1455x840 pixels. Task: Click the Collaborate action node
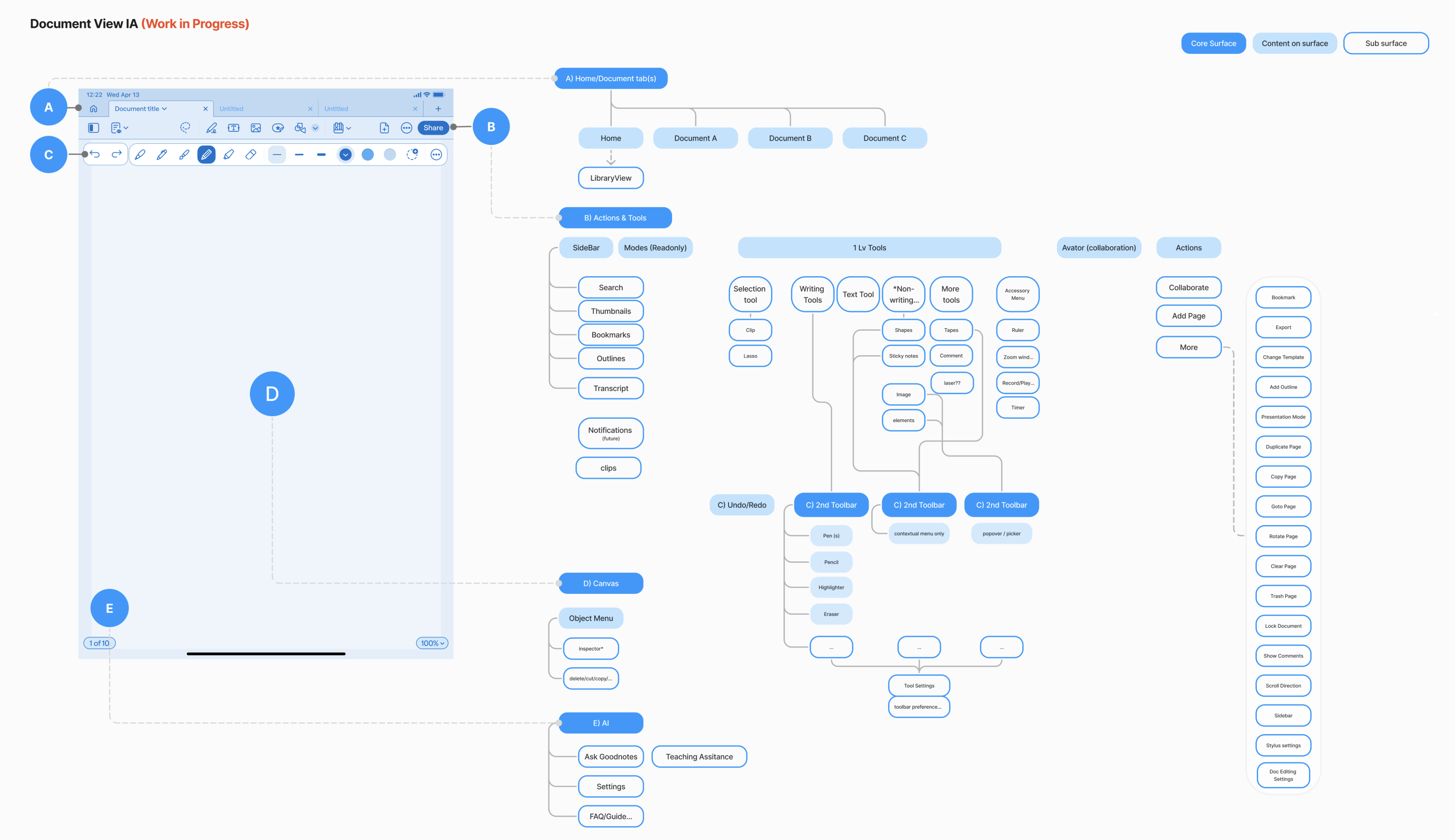click(1188, 288)
